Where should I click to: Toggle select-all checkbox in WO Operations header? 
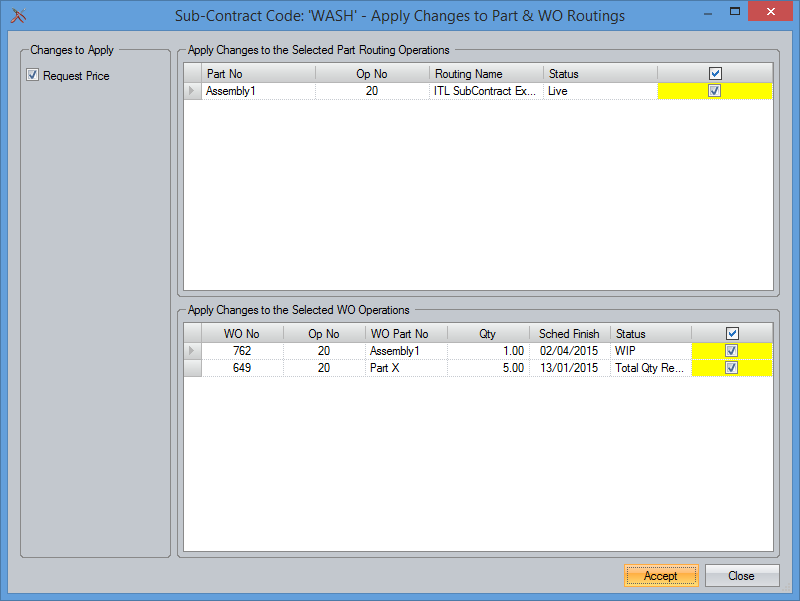[732, 334]
